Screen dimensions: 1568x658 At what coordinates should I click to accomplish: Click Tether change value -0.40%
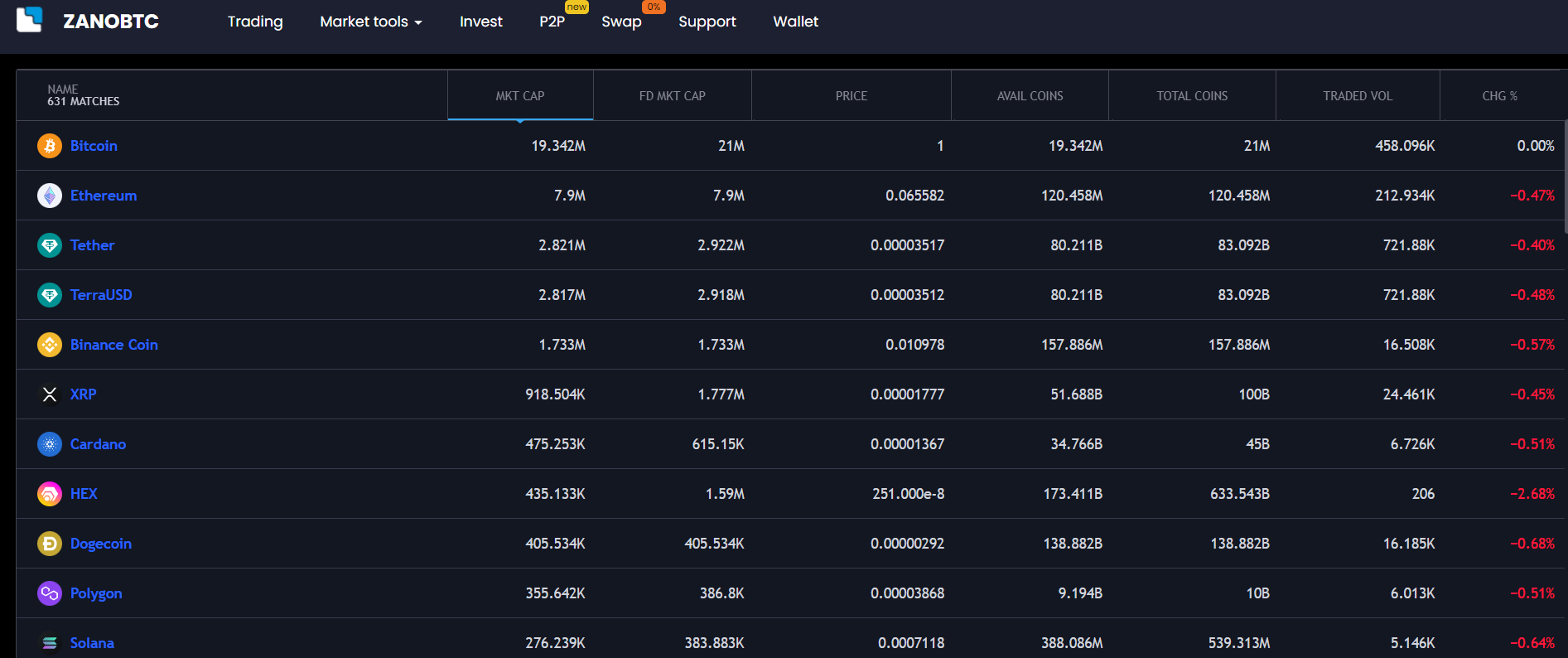tap(1532, 245)
